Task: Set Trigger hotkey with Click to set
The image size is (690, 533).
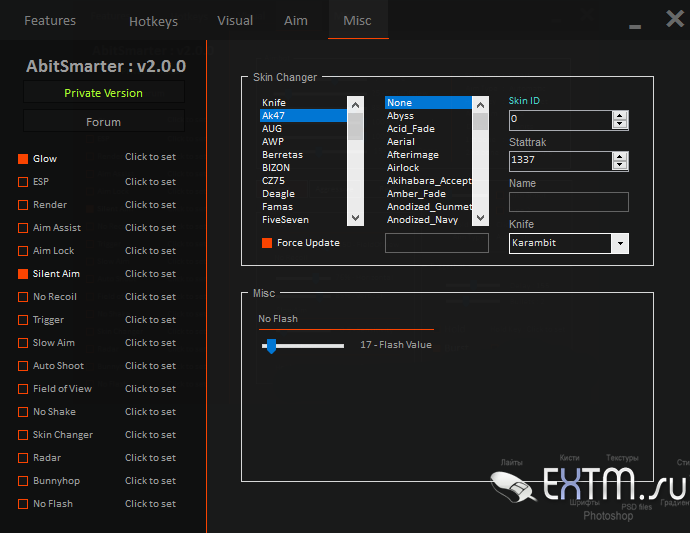Action: pos(150,320)
